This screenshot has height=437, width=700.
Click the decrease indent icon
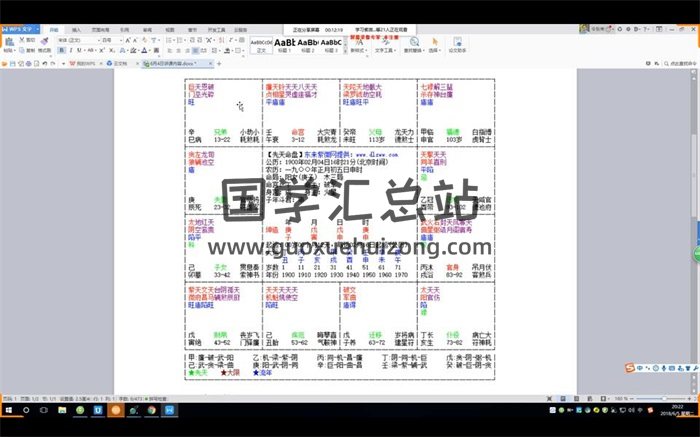click(193, 40)
